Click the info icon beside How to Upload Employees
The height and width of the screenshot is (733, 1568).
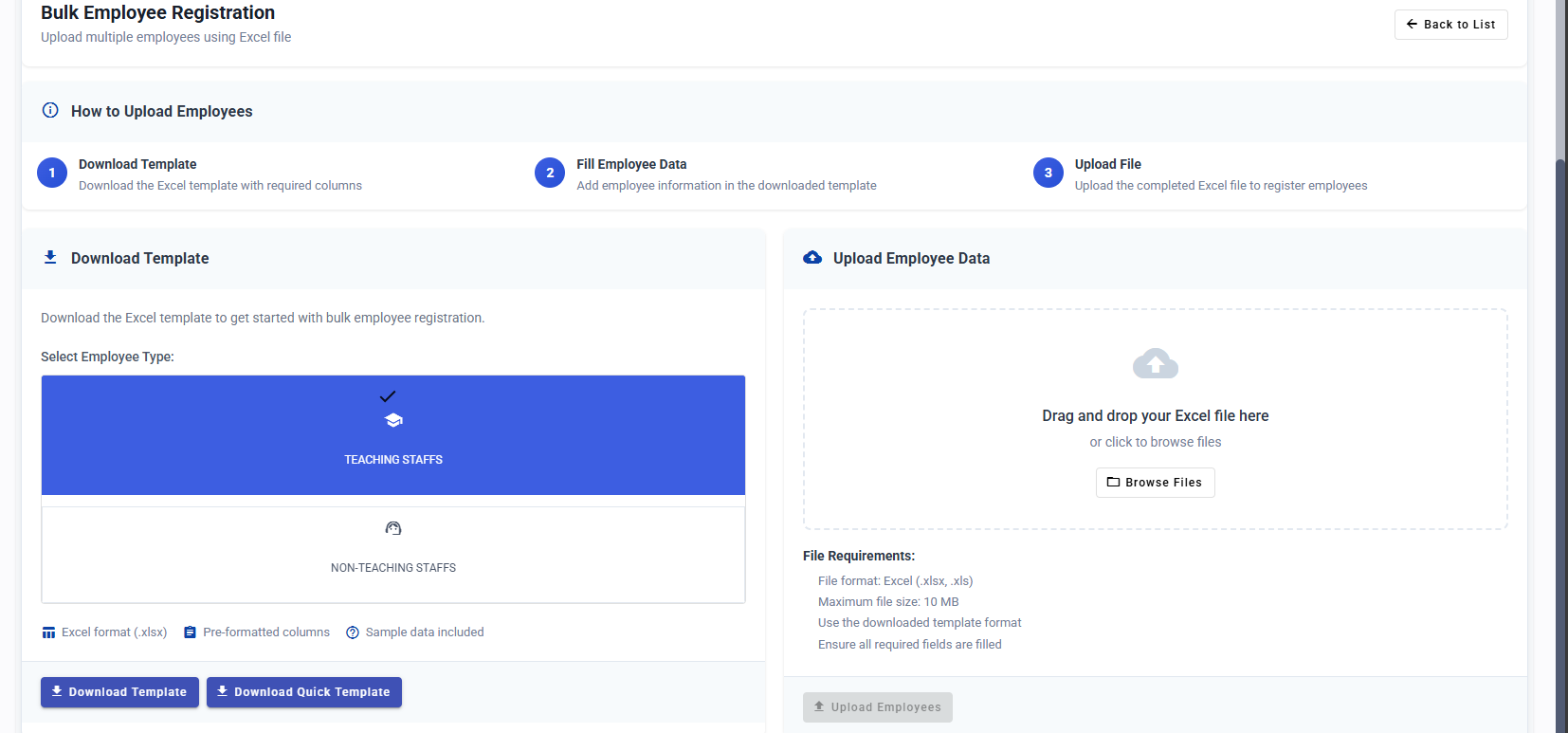(50, 110)
